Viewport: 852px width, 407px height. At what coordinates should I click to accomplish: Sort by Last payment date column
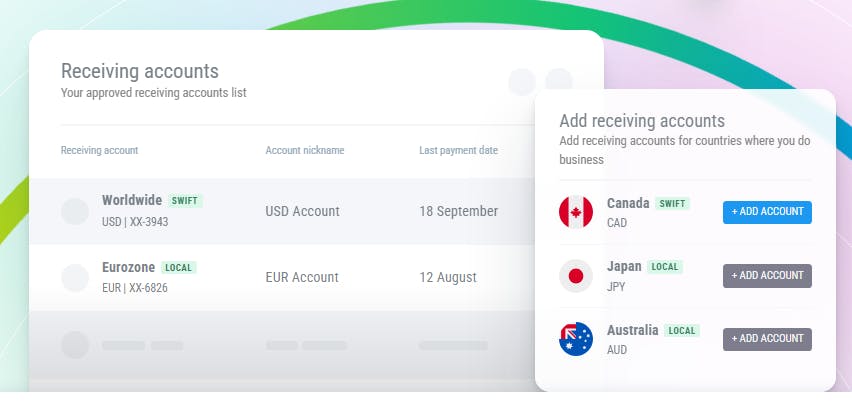[x=458, y=151]
